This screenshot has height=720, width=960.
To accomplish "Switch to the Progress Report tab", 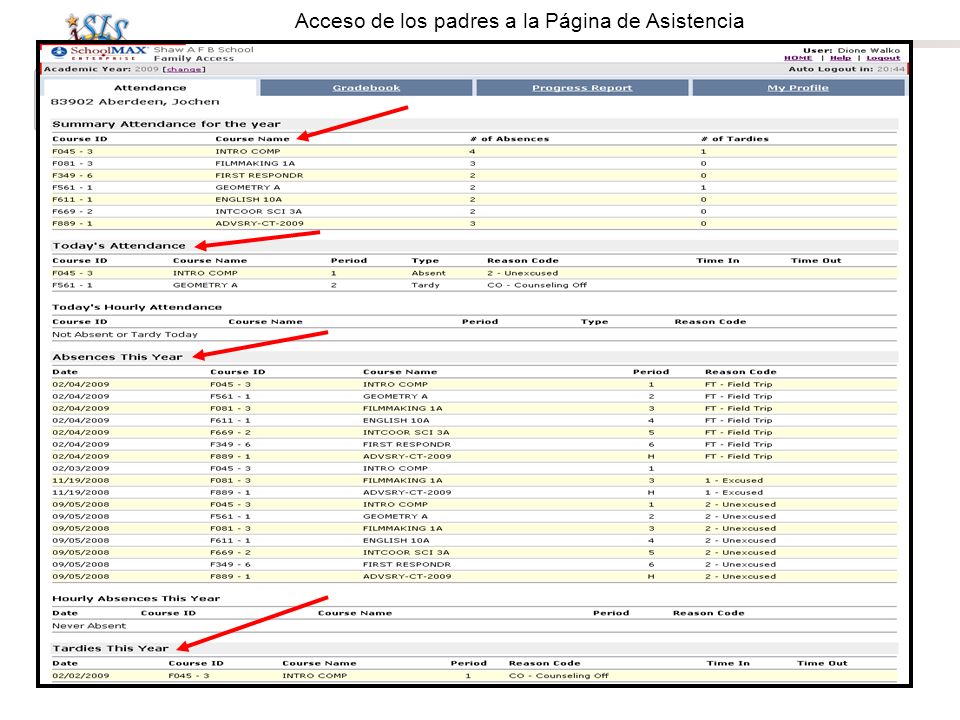I will tap(582, 88).
